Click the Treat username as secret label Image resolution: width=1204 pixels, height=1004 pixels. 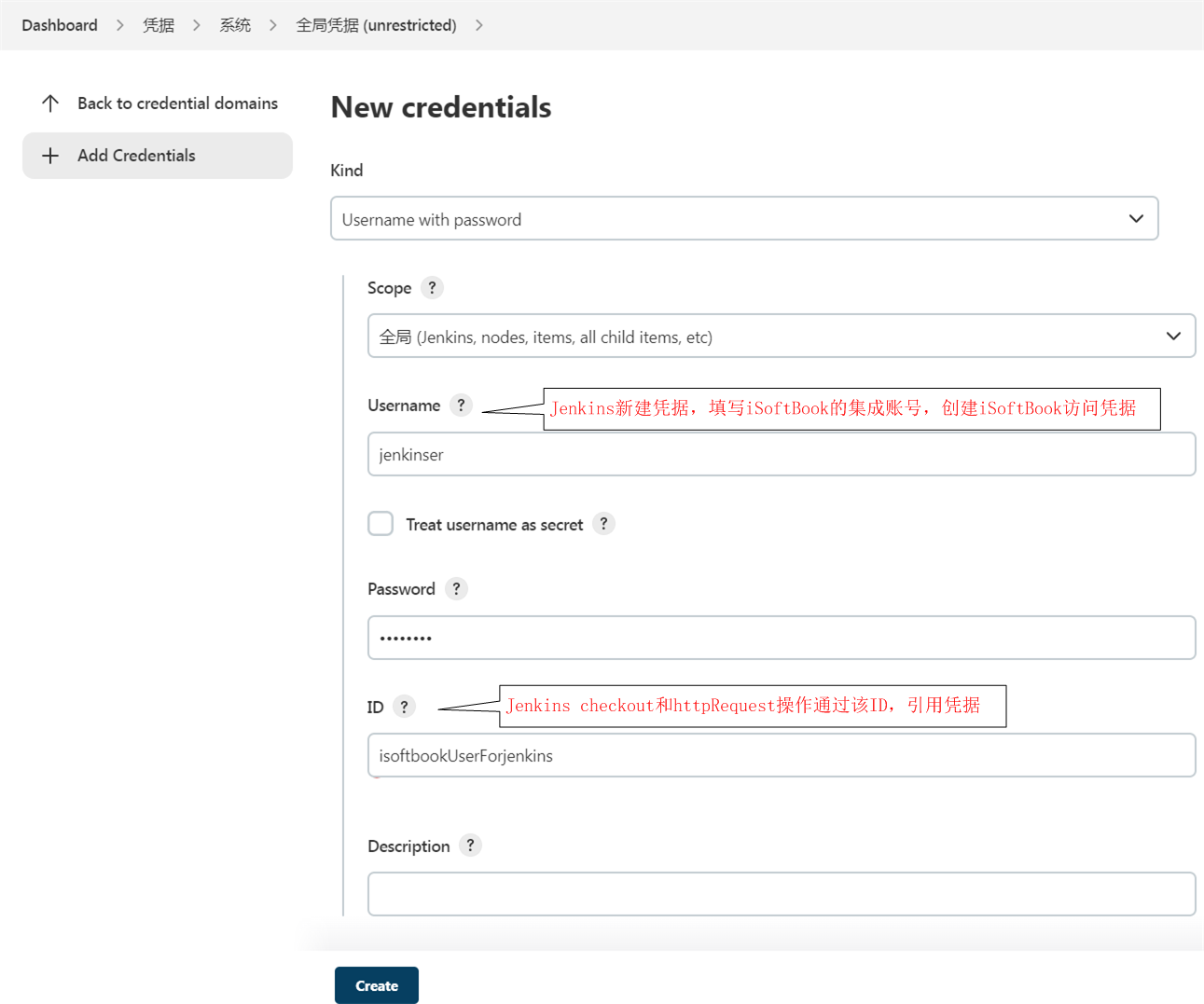494,525
